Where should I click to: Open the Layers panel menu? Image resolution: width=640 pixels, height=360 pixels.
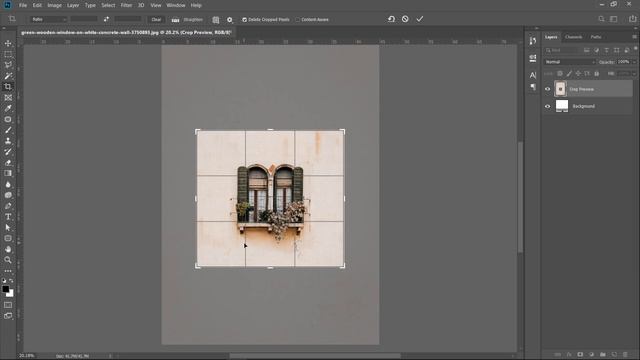(634, 37)
